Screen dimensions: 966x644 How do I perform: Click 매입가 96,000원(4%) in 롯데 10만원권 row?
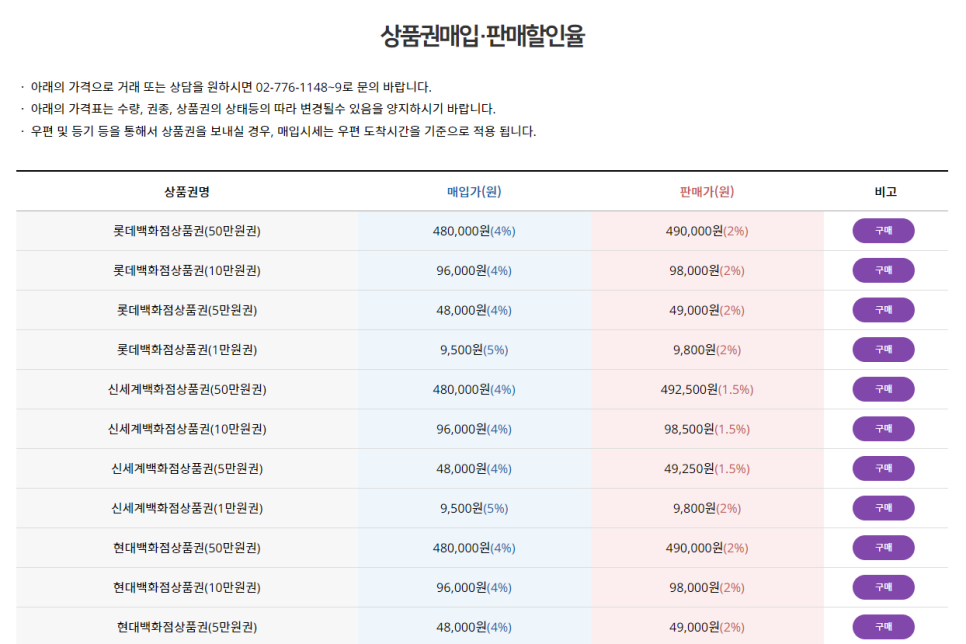point(474,271)
